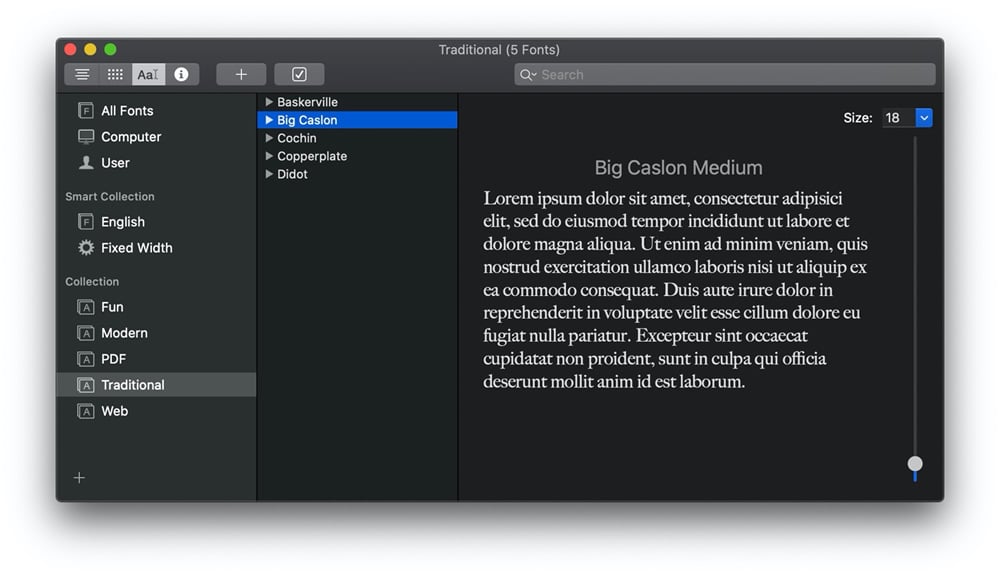Switch to Custom text preview mode
The height and width of the screenshot is (576, 1000).
point(148,75)
